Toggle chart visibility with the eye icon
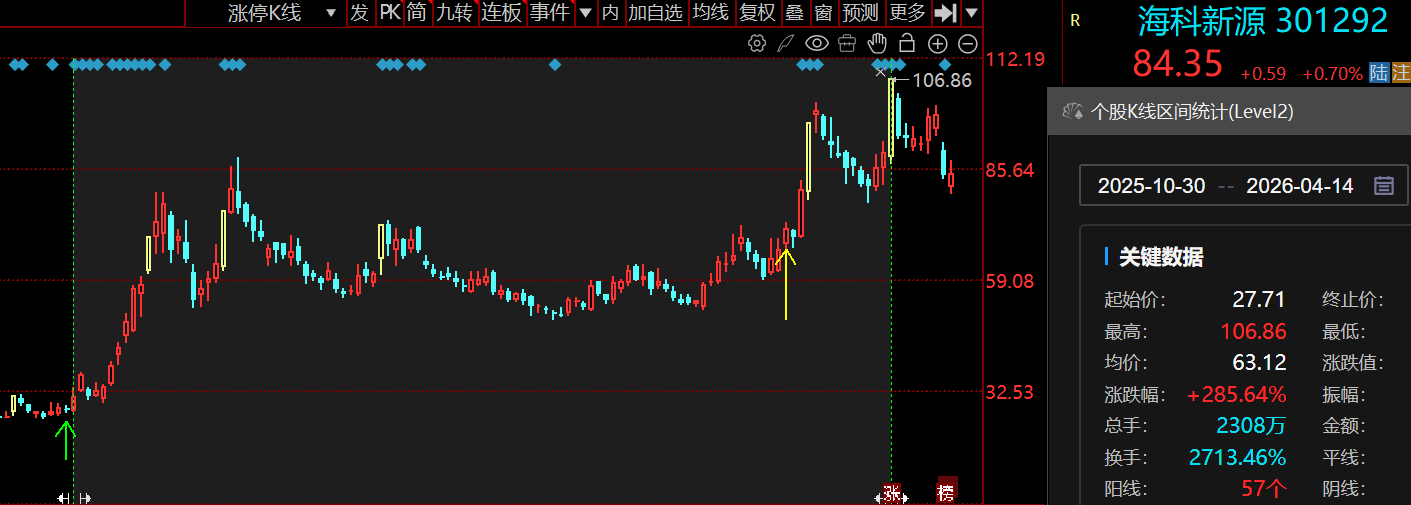Screen dimensions: 1411x505 tap(817, 43)
